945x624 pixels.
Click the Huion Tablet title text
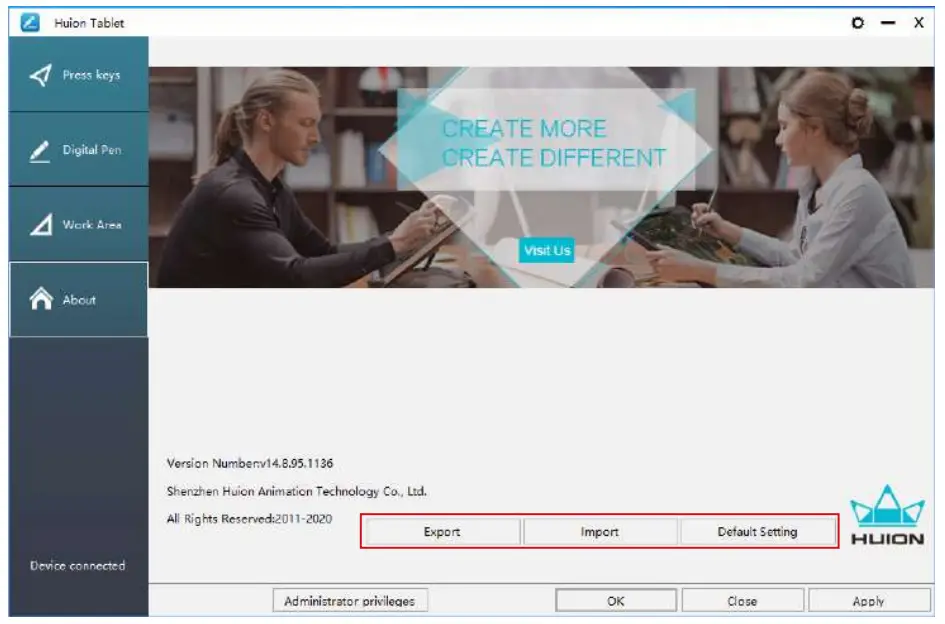click(x=89, y=23)
